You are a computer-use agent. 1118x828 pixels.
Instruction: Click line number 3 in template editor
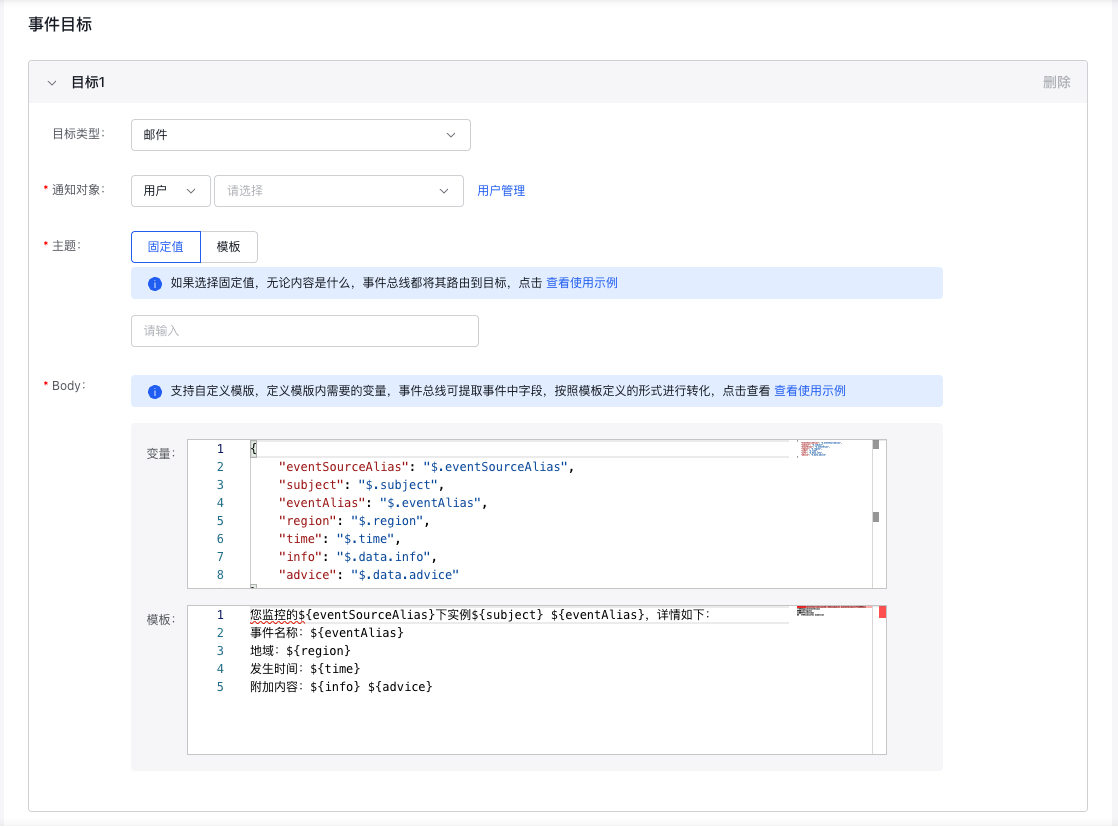pyautogui.click(x=220, y=651)
